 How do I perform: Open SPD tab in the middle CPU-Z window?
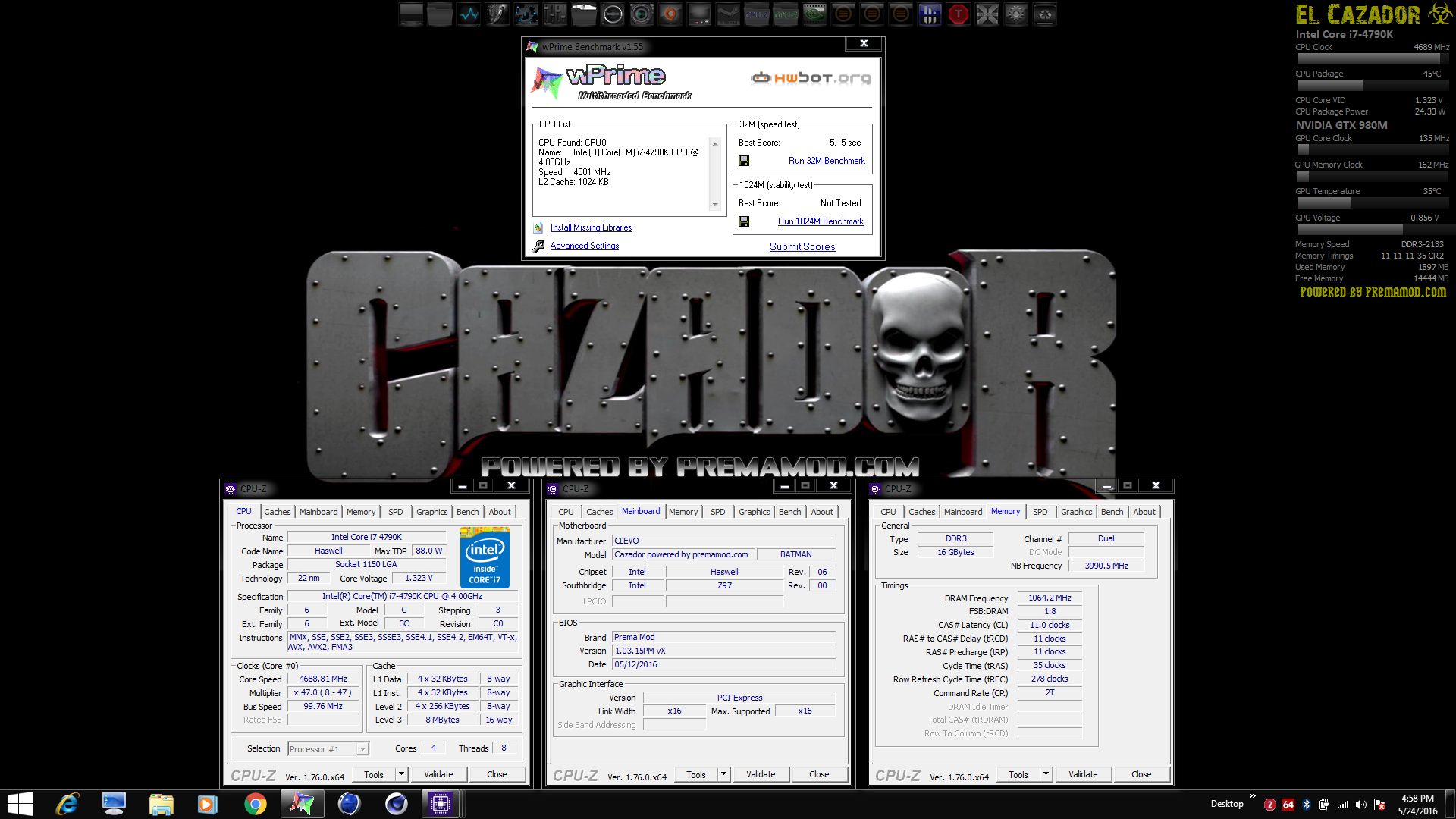pos(718,512)
